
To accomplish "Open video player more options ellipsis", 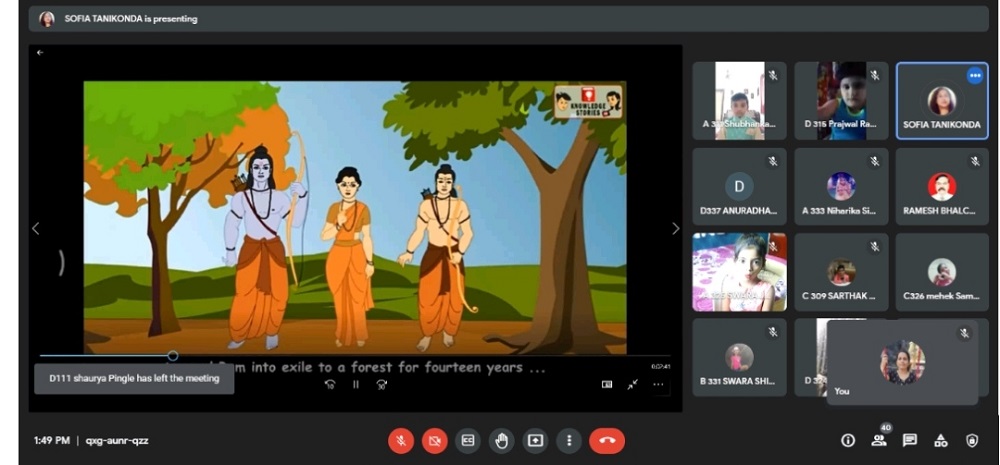I will click(658, 384).
